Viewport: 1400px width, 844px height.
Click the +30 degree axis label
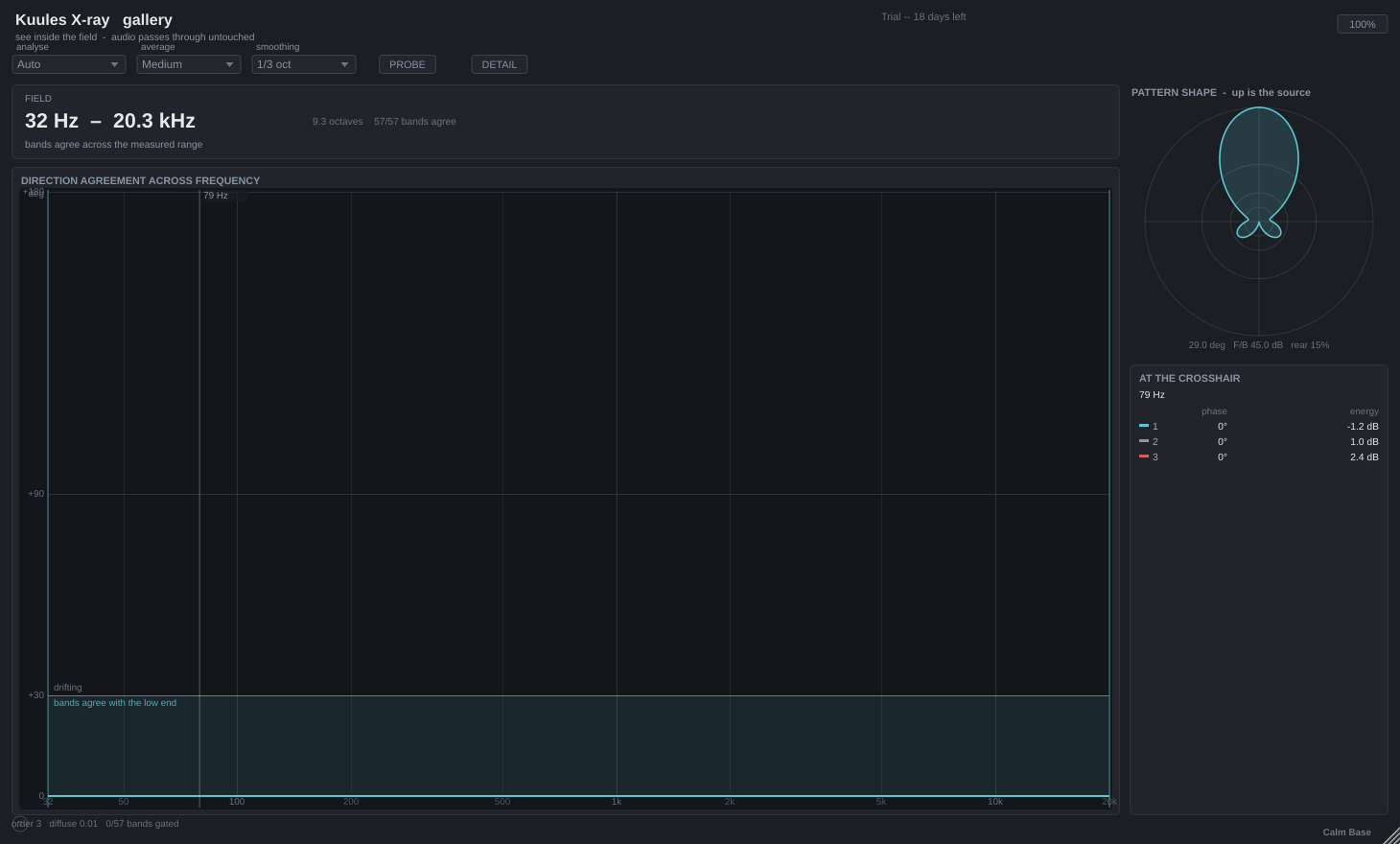(35, 695)
